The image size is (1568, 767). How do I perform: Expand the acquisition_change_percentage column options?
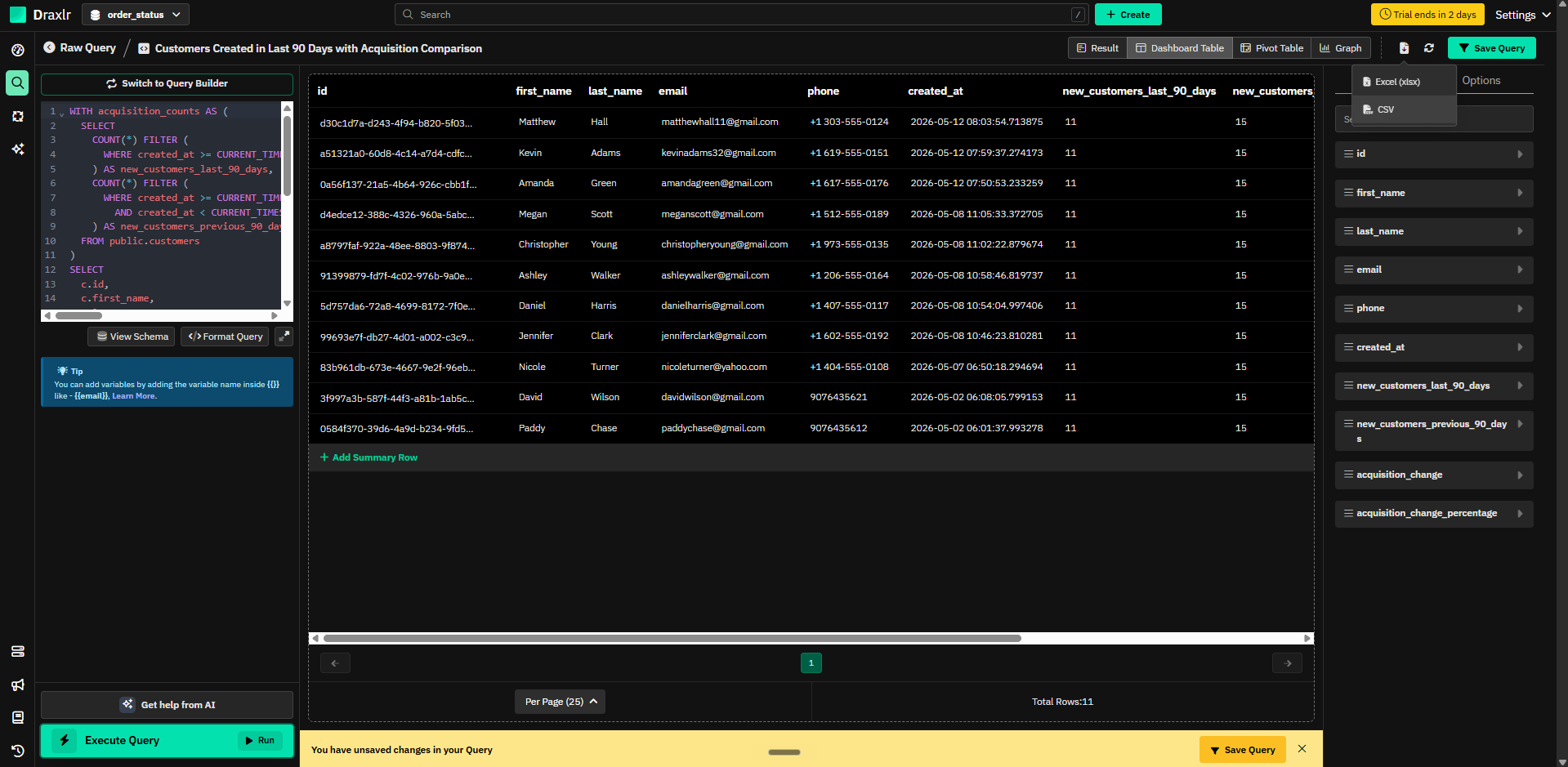(x=1520, y=513)
